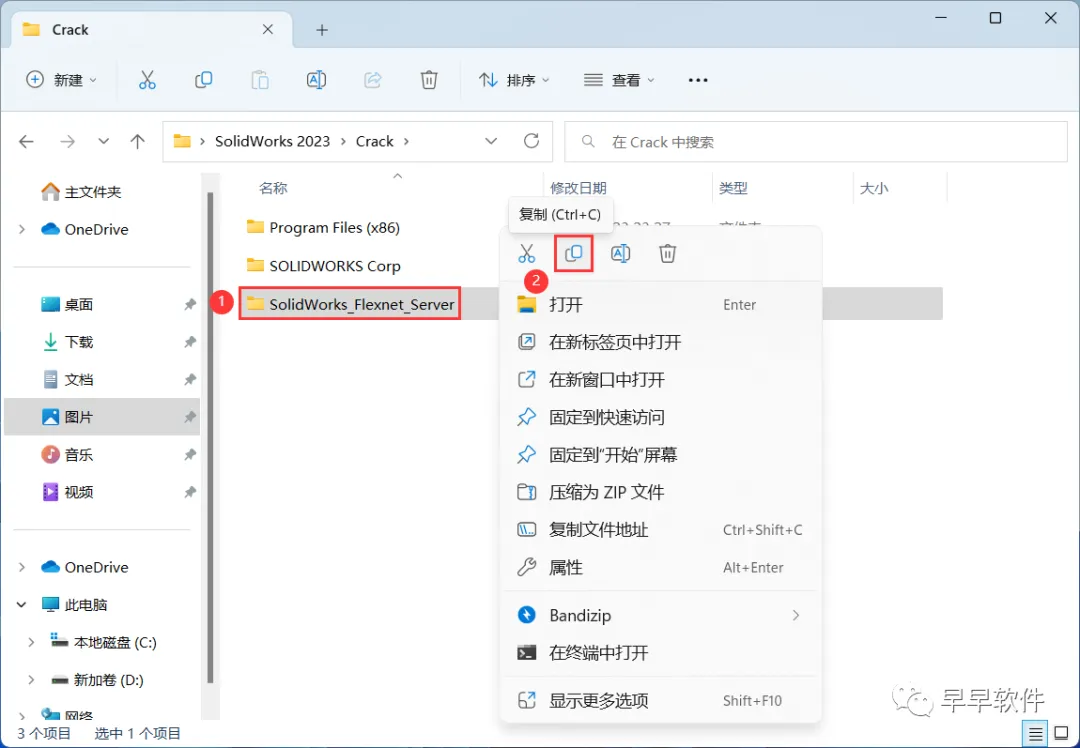Open the three-dot See more menu

[x=698, y=80]
